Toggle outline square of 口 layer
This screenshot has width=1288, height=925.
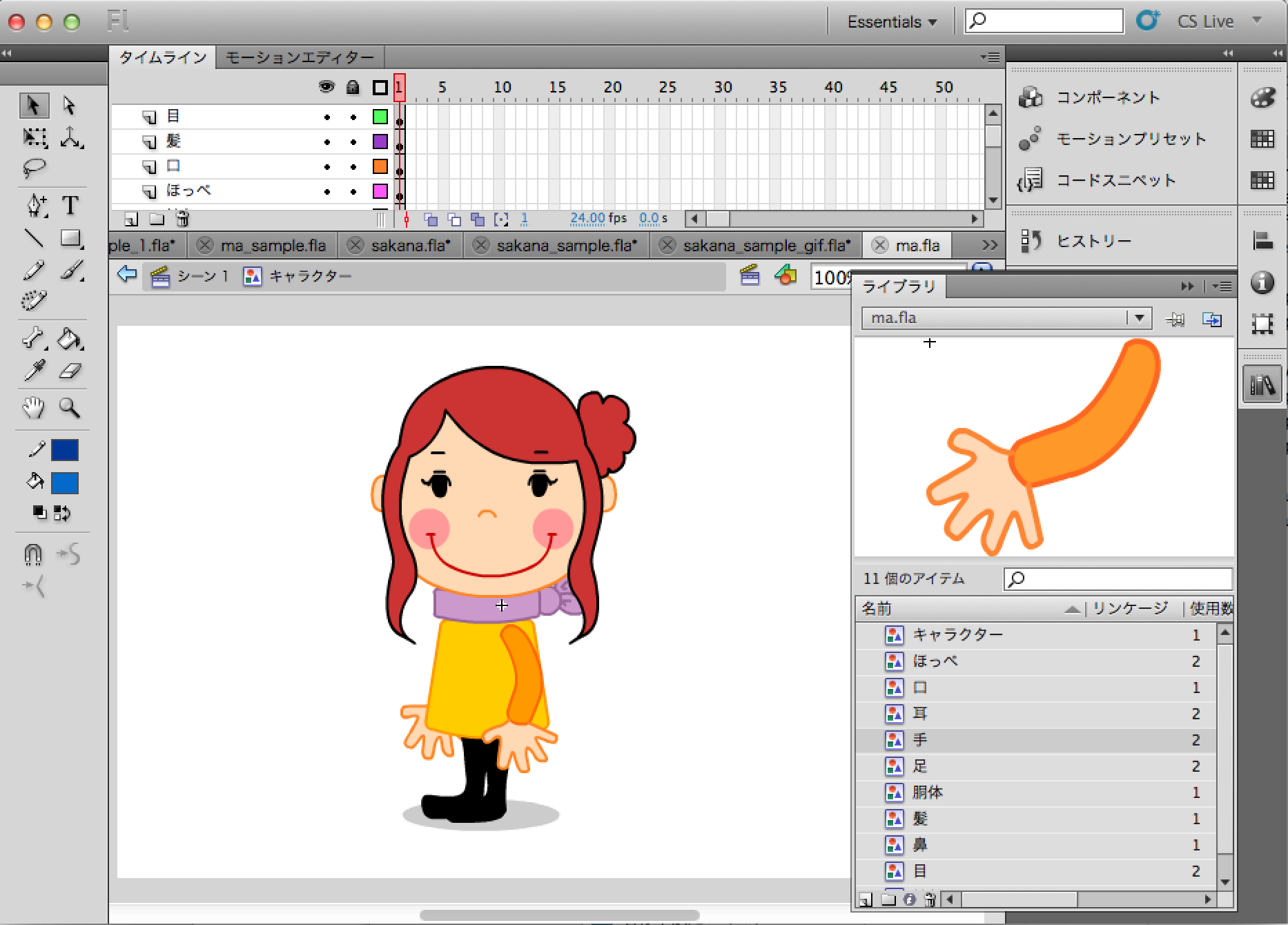[x=380, y=166]
